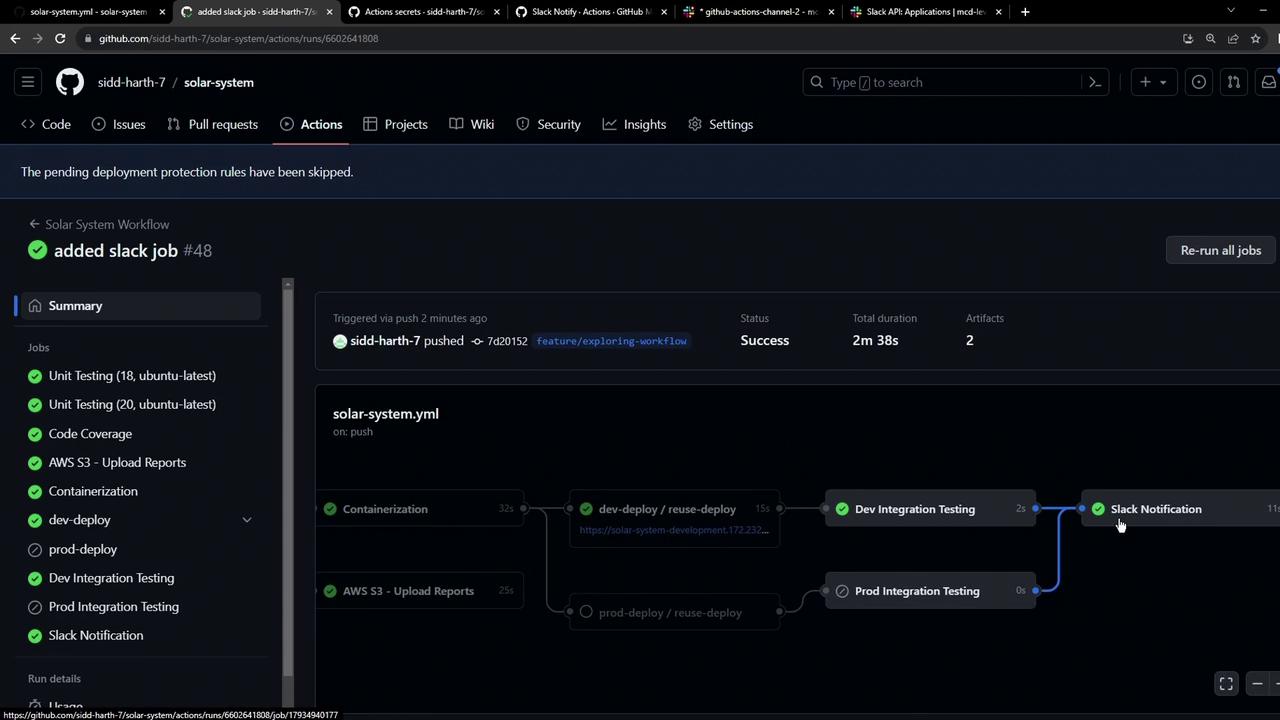
Task: Click the Re-run all jobs button
Action: click(1220, 250)
